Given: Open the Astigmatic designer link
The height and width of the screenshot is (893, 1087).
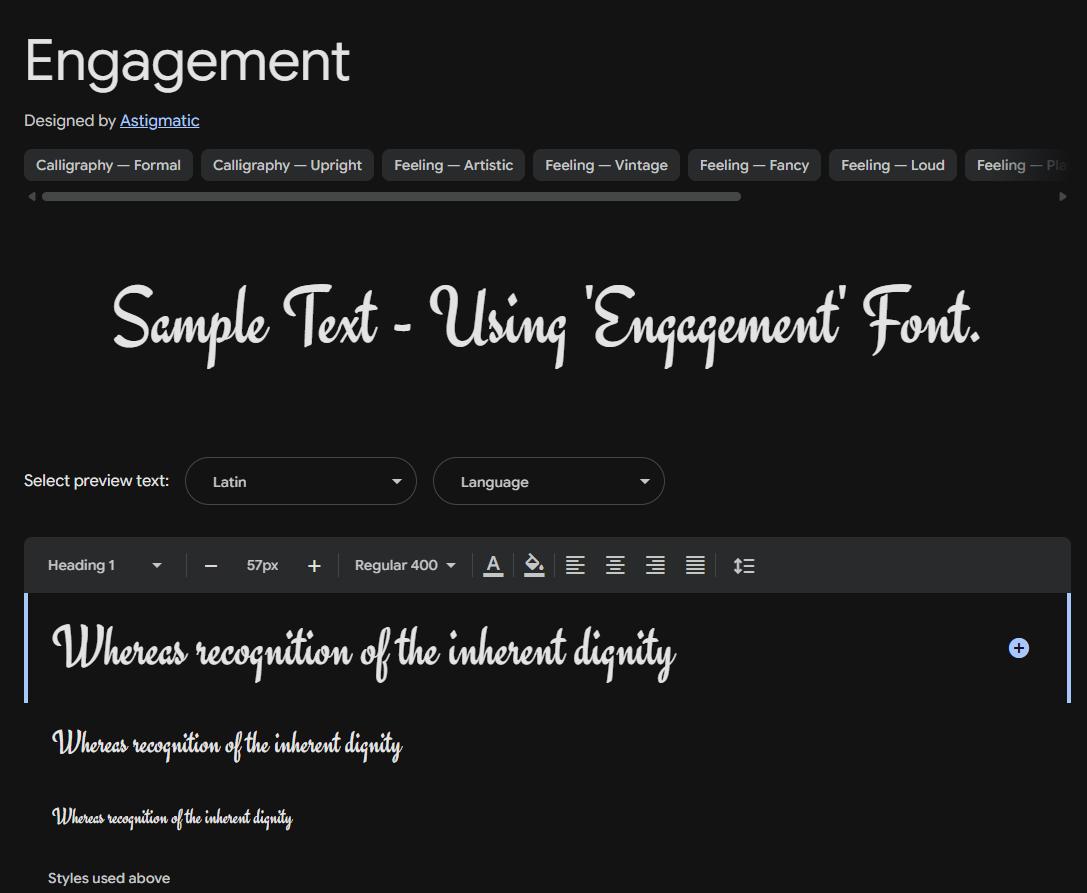Looking at the screenshot, I should point(159,121).
